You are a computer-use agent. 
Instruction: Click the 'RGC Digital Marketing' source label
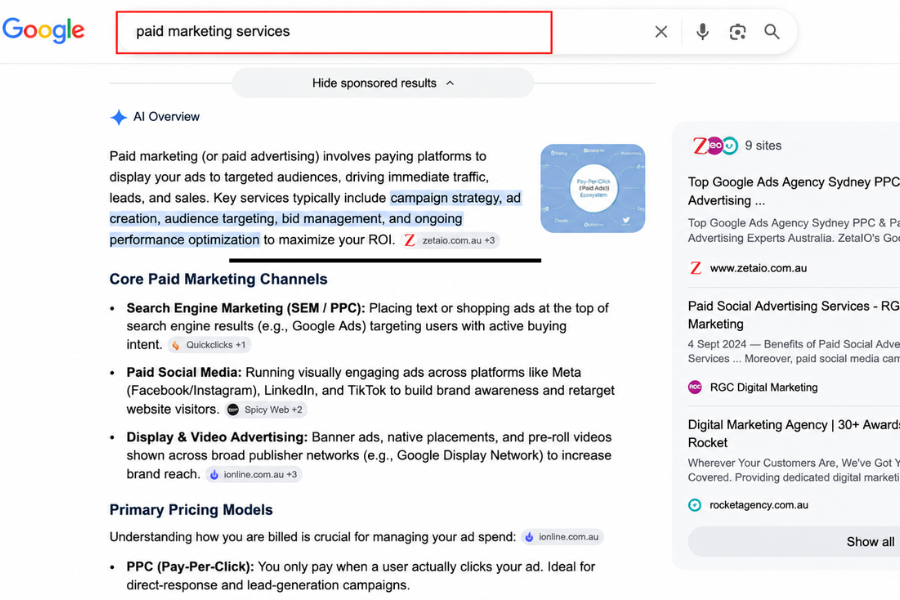[764, 388]
